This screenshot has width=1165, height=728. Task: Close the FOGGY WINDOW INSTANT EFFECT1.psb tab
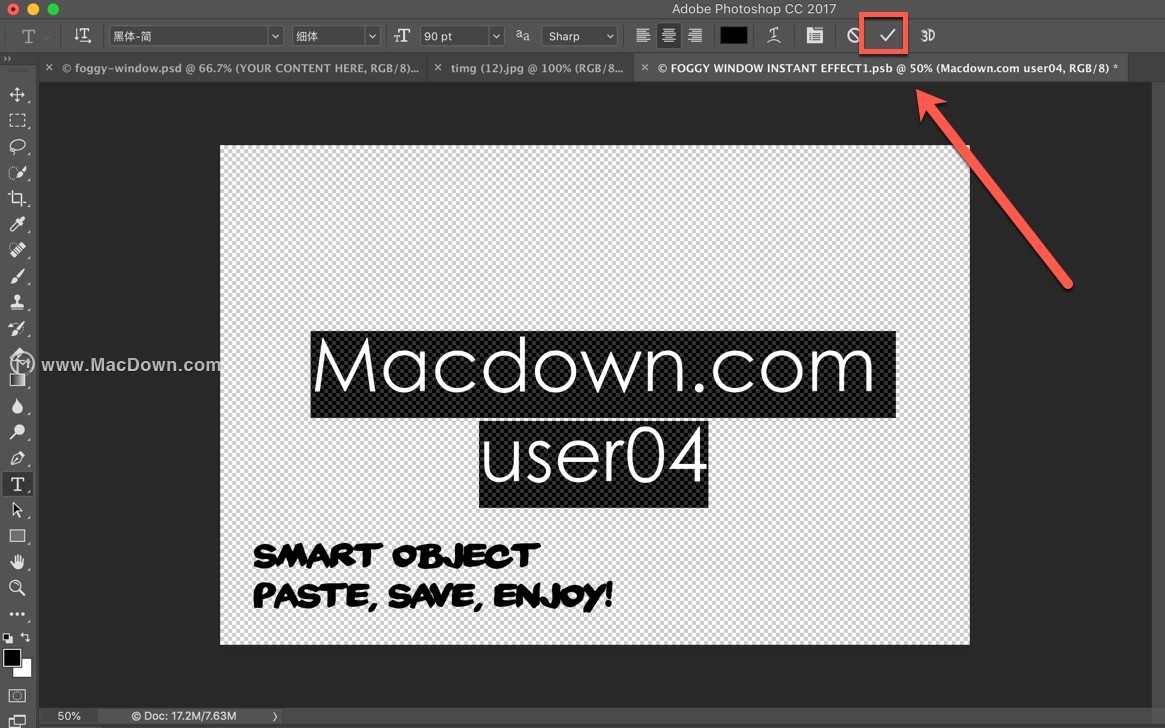click(x=645, y=68)
